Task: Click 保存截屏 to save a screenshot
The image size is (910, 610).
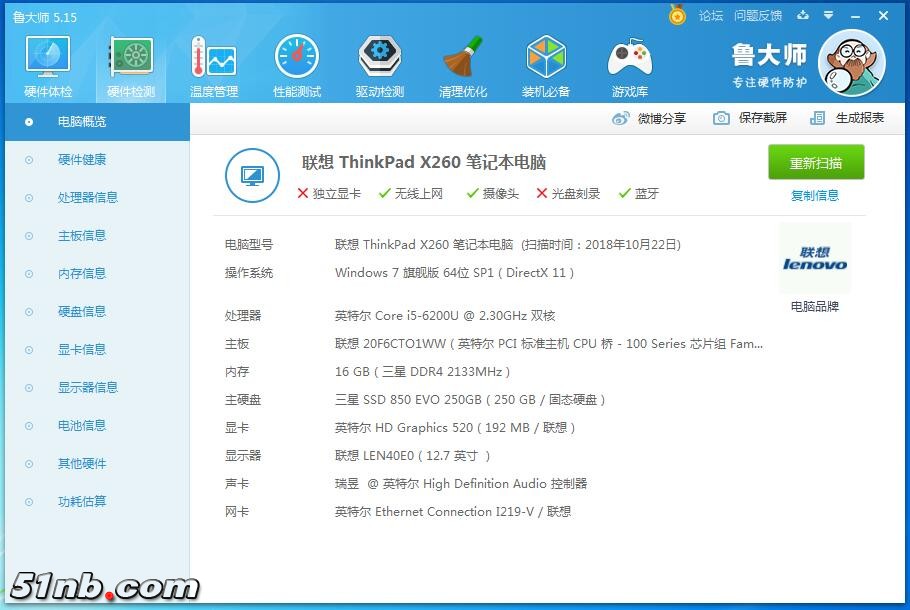Action: (751, 118)
